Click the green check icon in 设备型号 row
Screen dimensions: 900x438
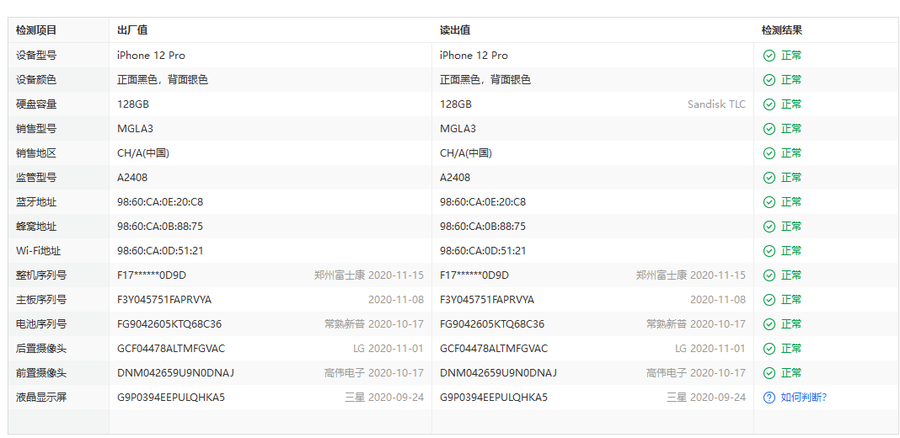[769, 56]
